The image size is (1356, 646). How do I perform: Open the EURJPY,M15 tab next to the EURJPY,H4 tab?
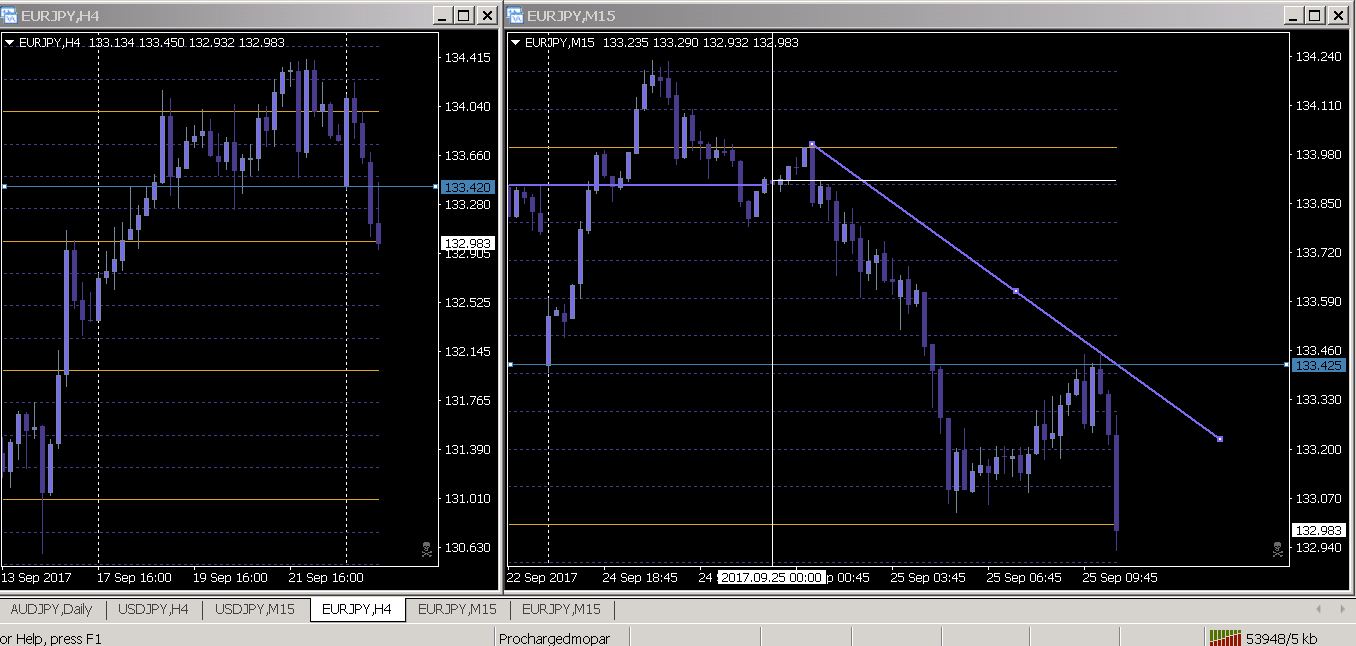[x=457, y=609]
